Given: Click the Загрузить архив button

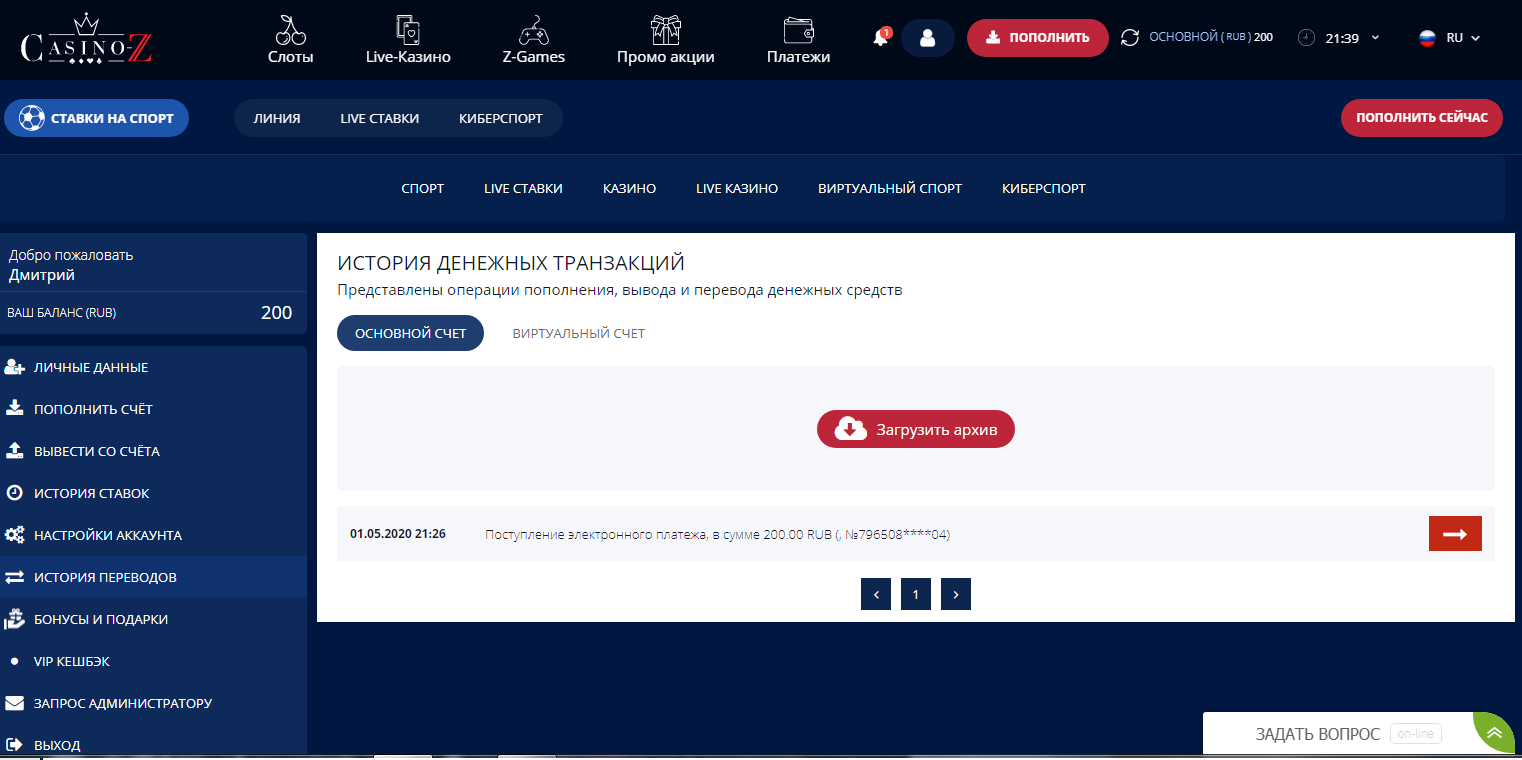Looking at the screenshot, I should point(915,429).
